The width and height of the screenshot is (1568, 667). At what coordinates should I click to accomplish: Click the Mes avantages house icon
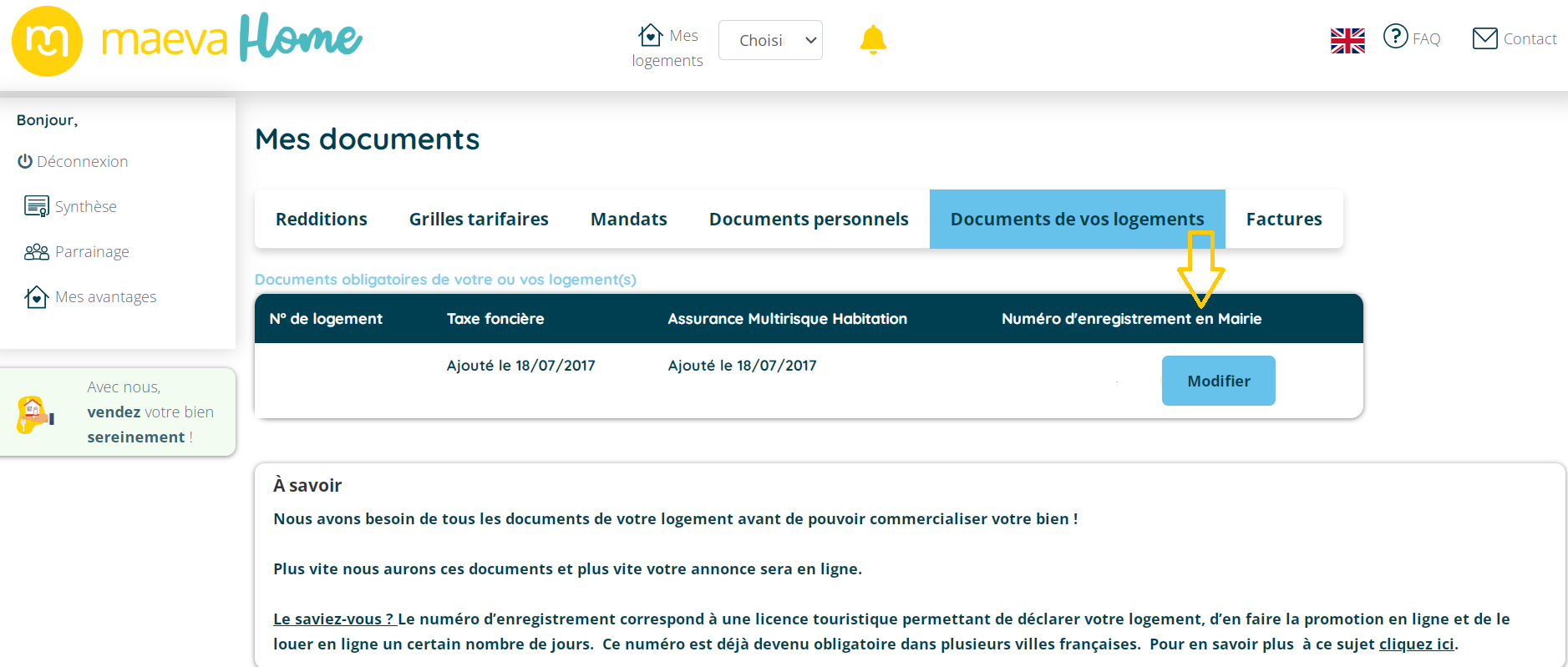[x=37, y=296]
